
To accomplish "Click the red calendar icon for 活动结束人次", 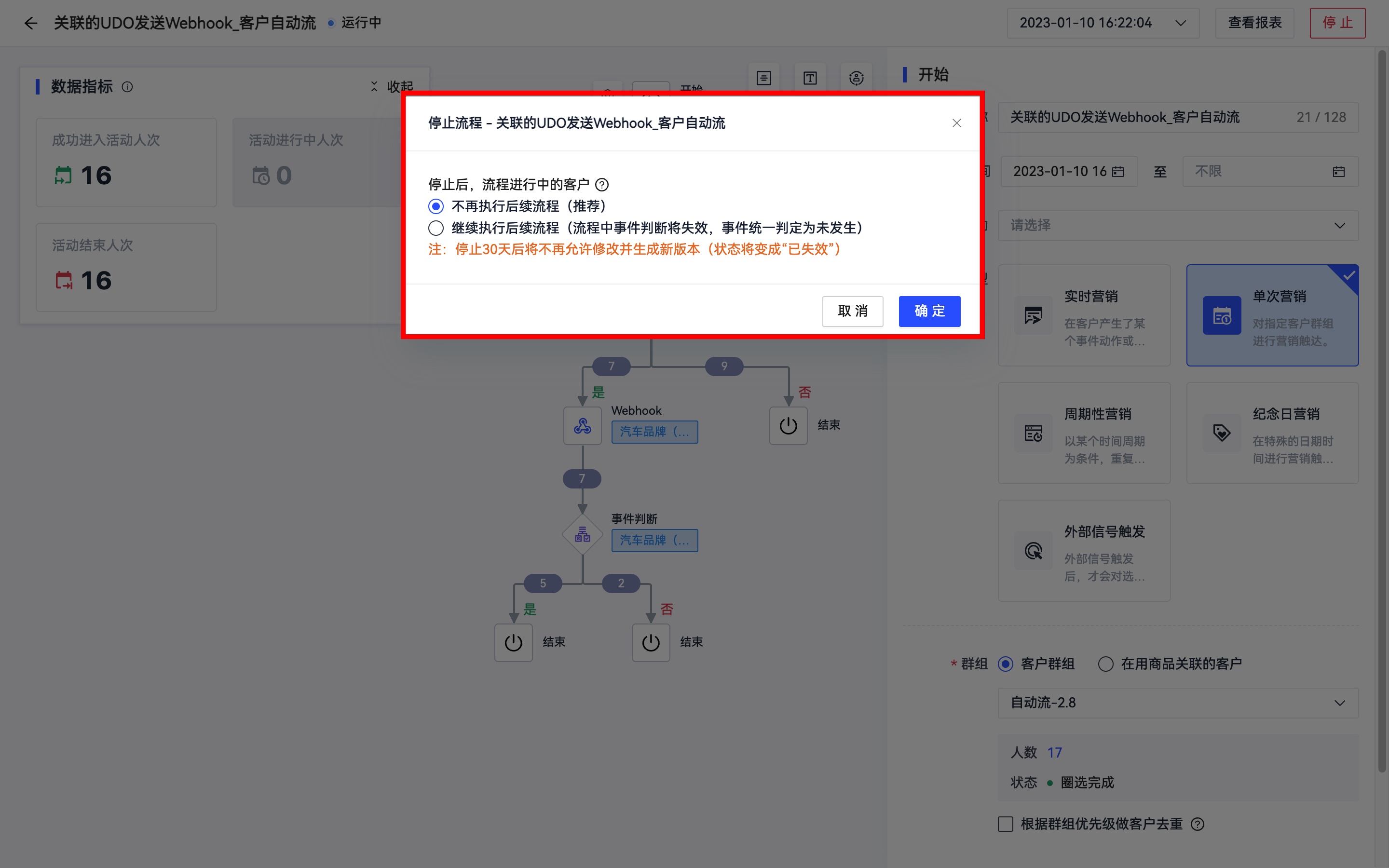I will (63, 280).
